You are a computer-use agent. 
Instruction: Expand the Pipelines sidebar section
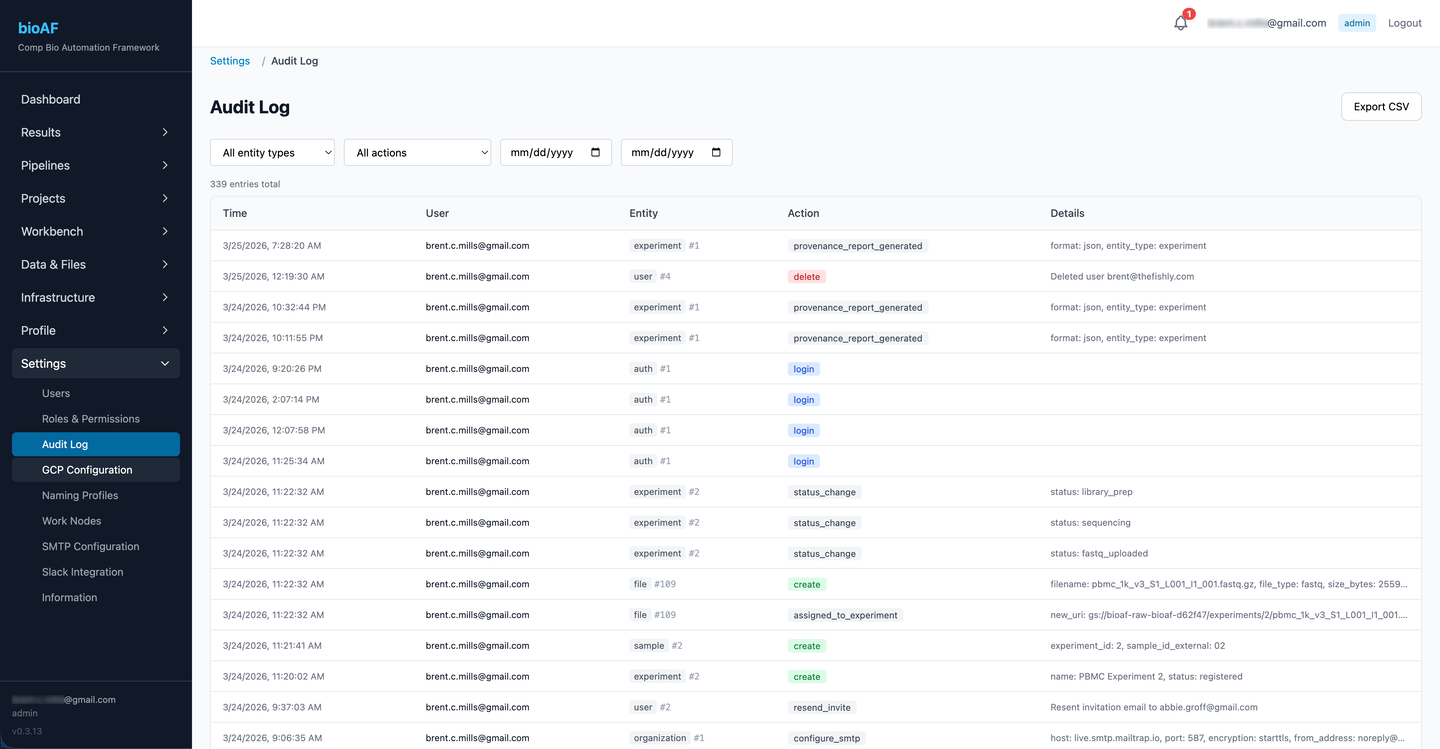[96, 165]
